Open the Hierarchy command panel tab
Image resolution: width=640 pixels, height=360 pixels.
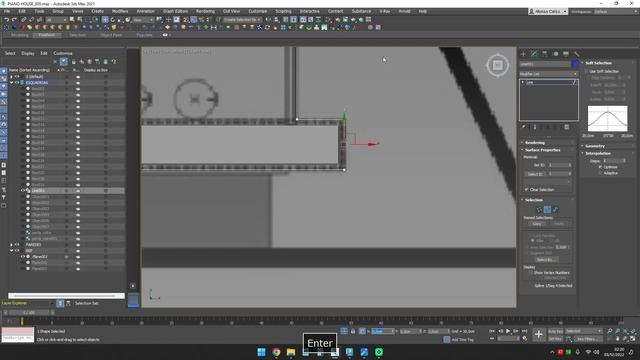(544, 54)
